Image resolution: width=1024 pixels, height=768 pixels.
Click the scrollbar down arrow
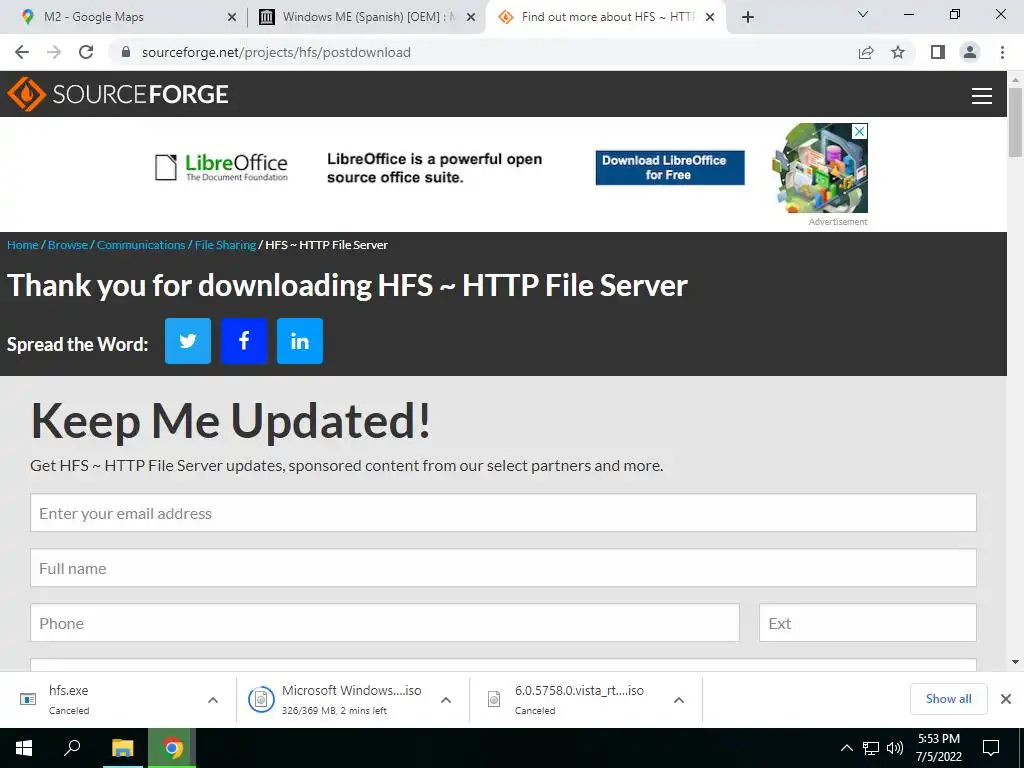(x=1015, y=662)
